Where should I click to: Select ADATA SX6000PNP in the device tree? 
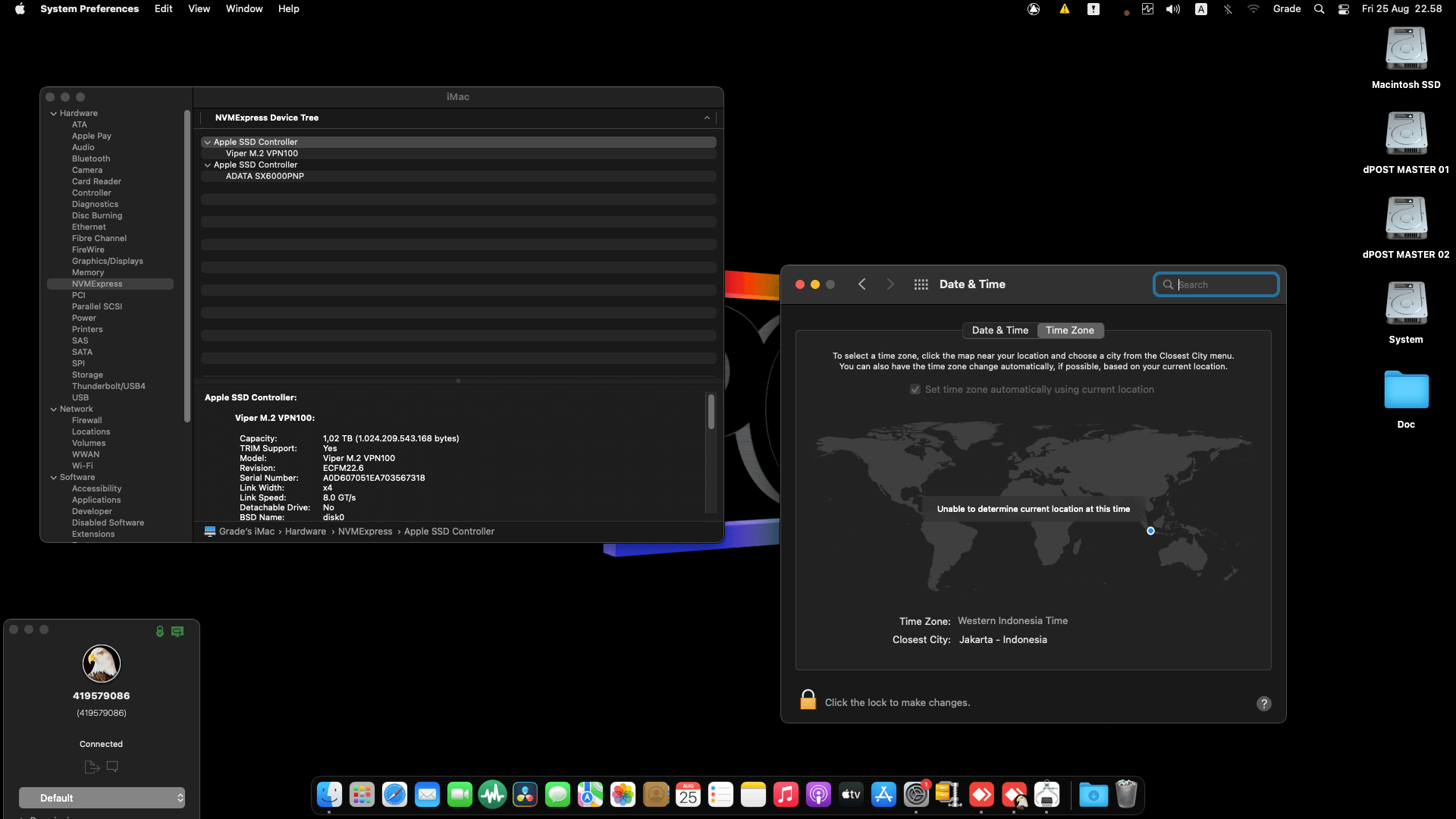(265, 177)
